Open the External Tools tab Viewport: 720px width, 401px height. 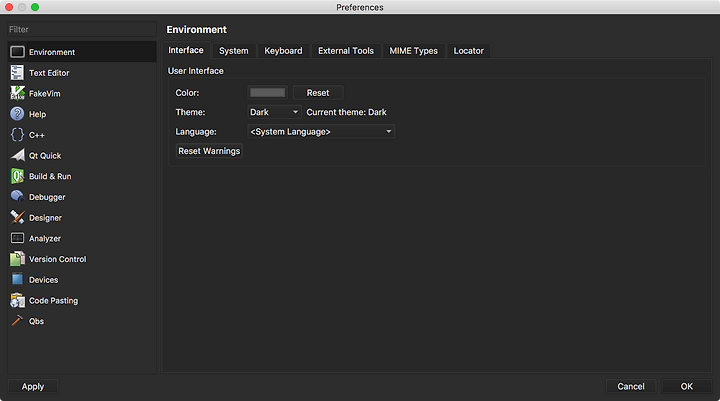tap(346, 51)
